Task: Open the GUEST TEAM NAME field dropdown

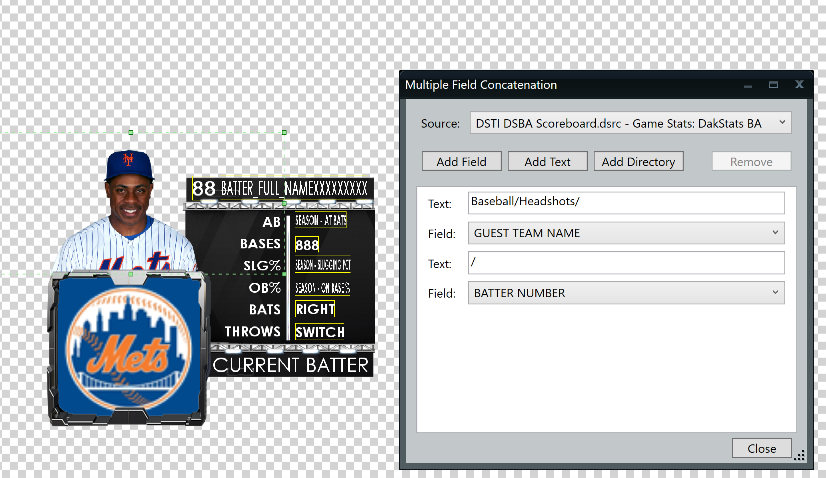Action: (x=626, y=233)
